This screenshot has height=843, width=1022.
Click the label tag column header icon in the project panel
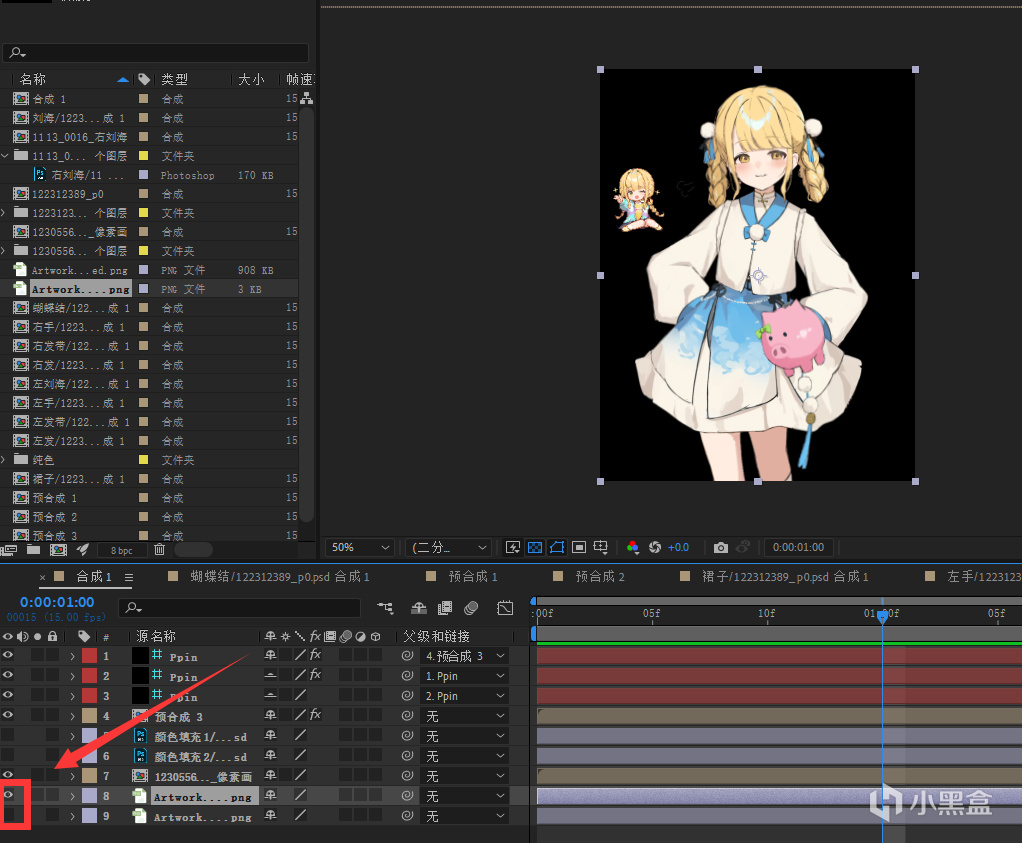click(x=143, y=79)
